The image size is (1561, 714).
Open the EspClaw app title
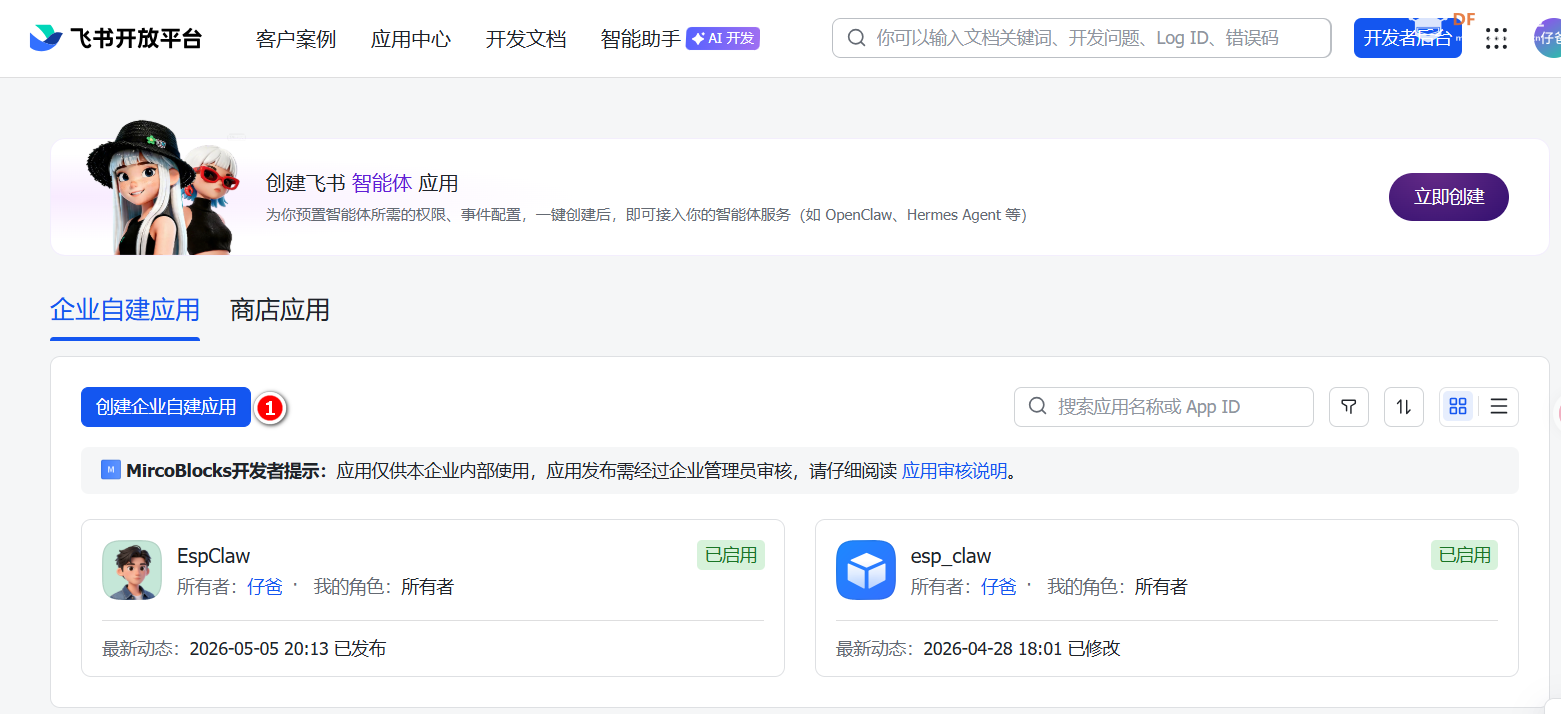(x=214, y=556)
